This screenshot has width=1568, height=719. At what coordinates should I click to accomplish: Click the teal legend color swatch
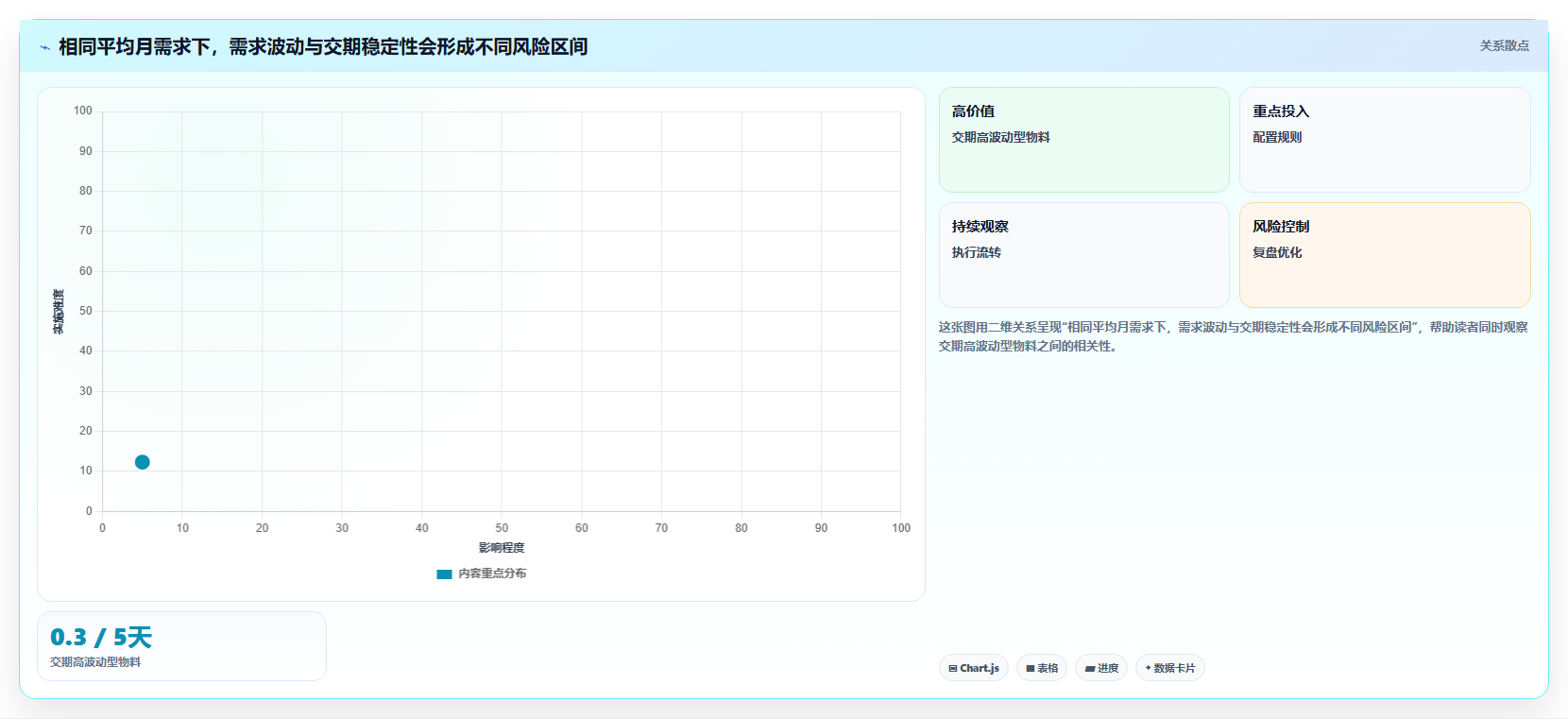(444, 573)
